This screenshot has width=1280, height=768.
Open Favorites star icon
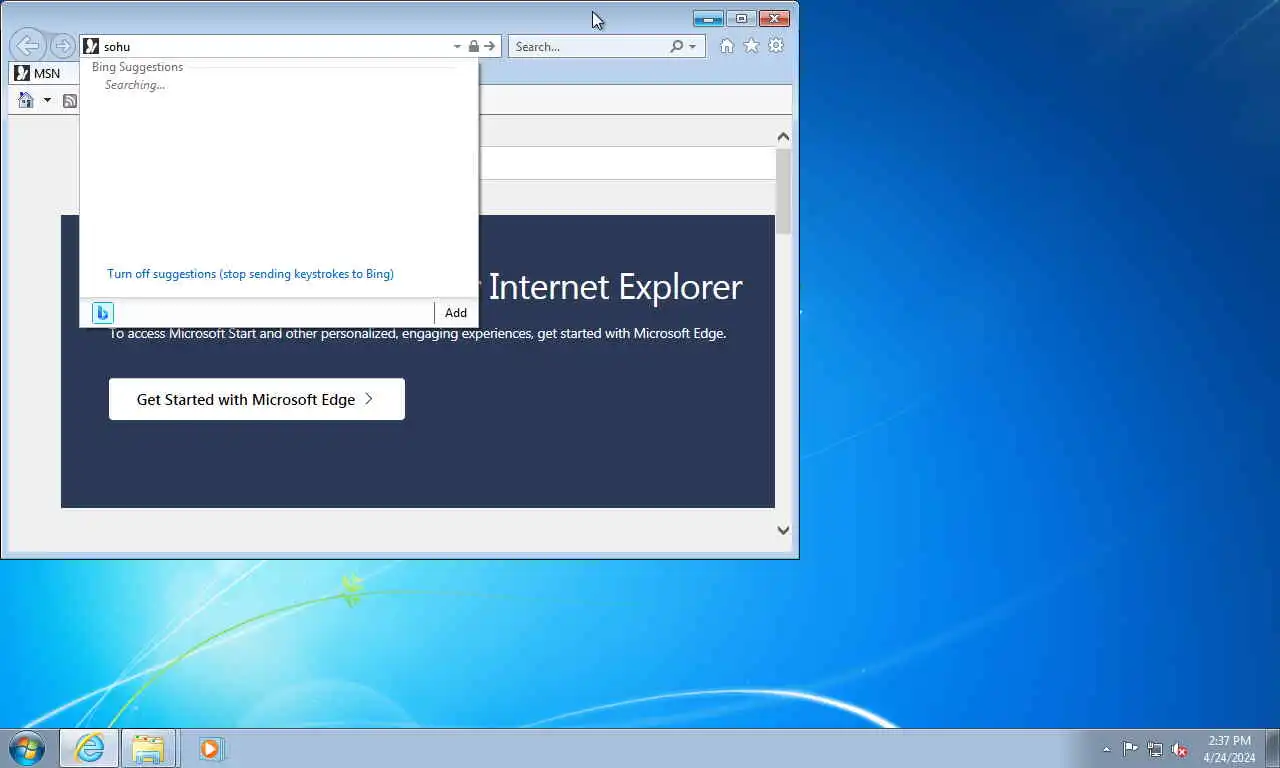751,46
